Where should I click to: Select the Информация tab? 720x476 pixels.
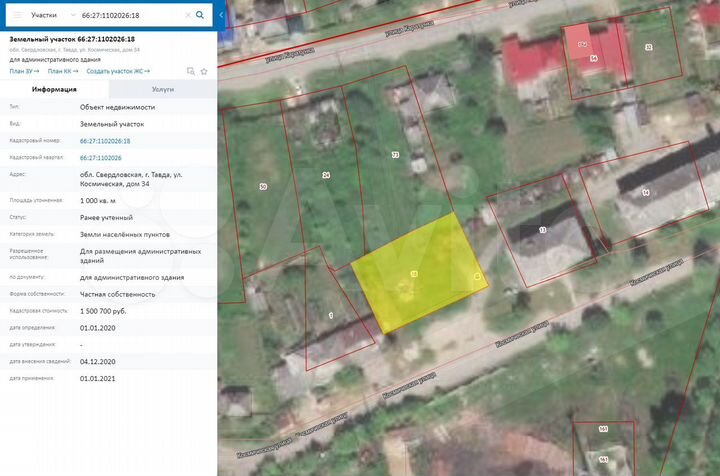pos(55,89)
